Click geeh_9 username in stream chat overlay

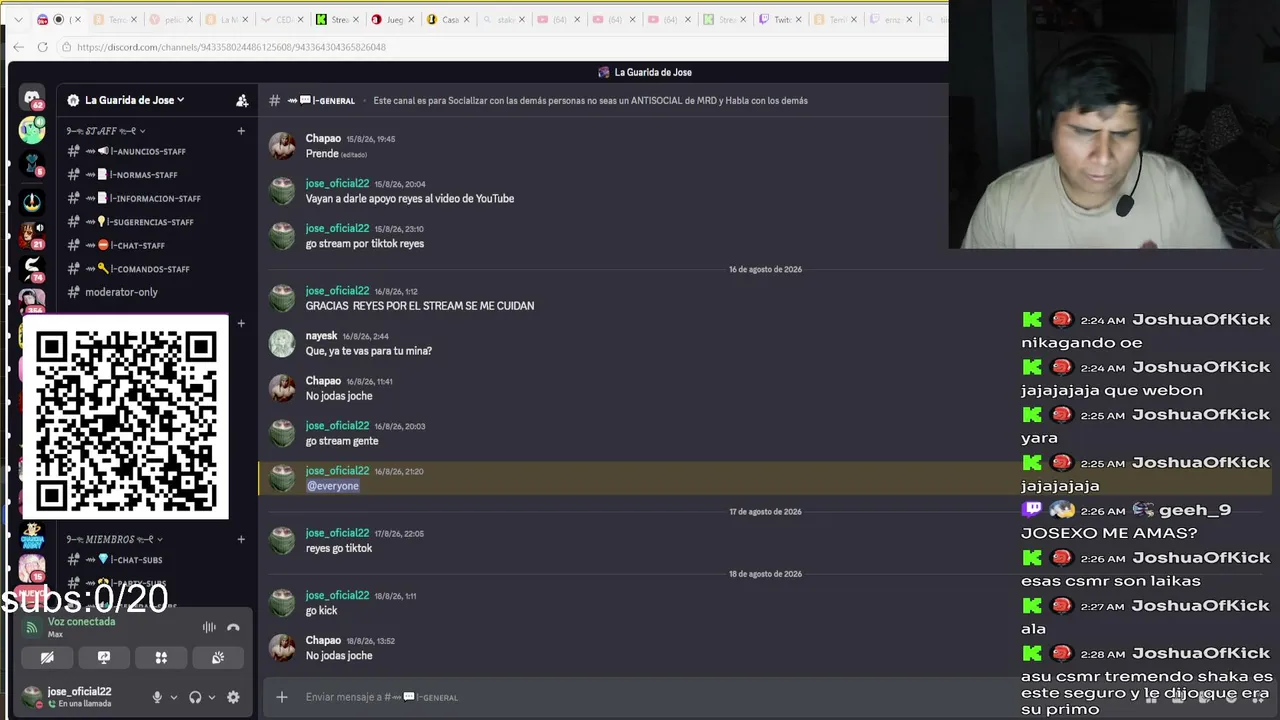coord(1195,510)
